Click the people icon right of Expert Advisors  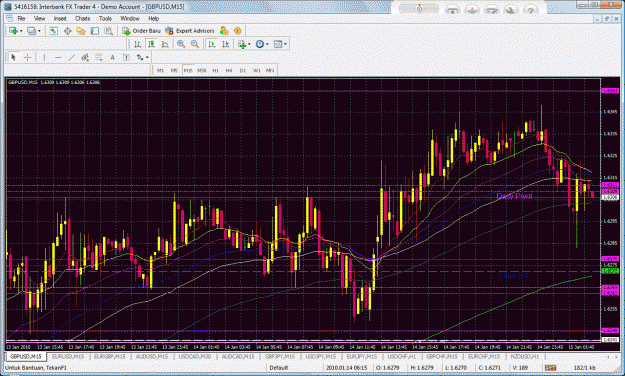point(224,31)
